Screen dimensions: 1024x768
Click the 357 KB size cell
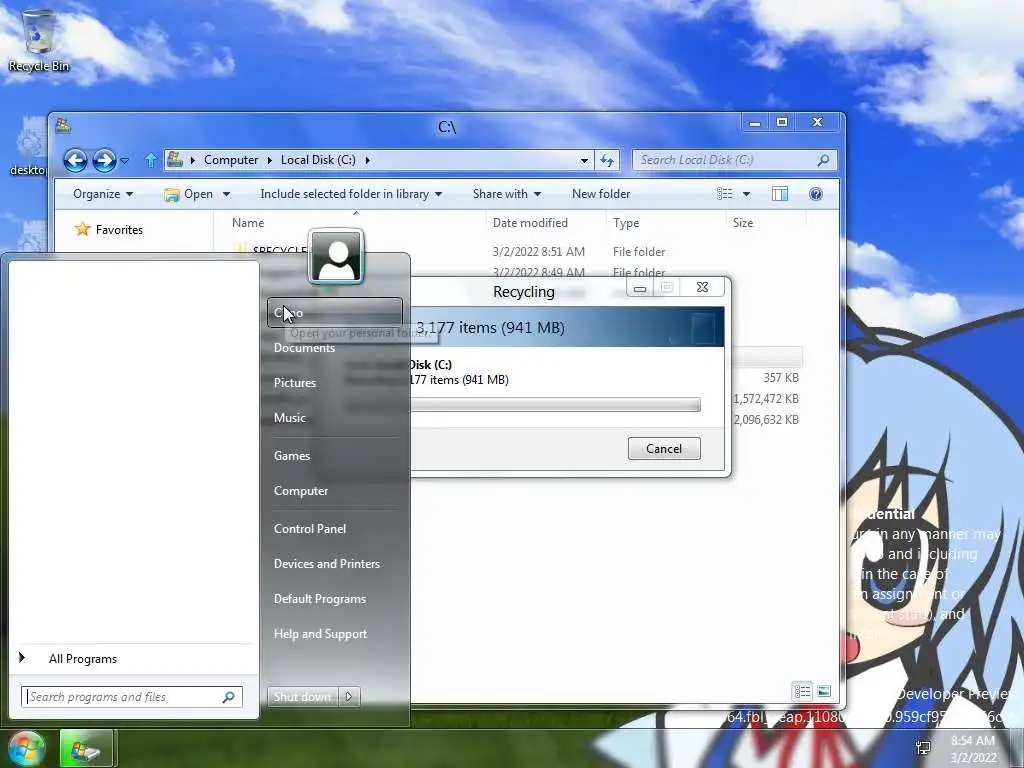point(781,377)
